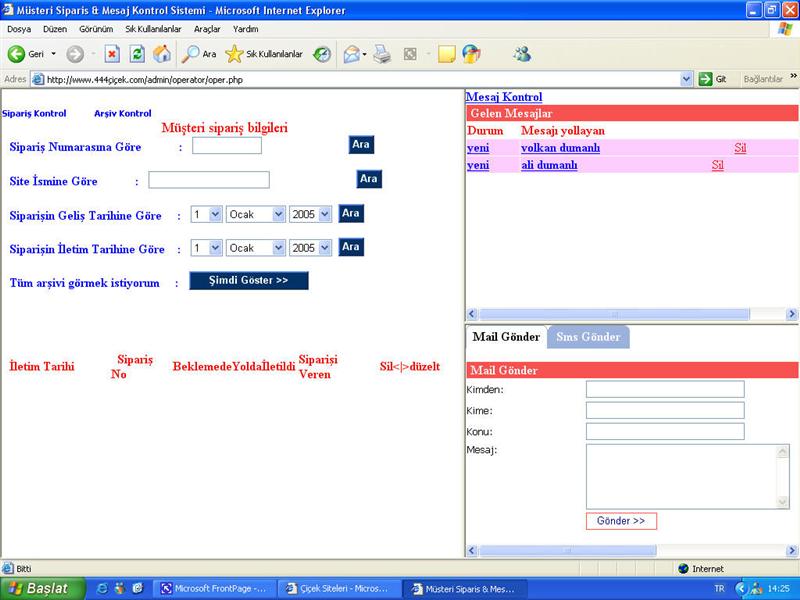Viewport: 800px width, 600px height.
Task: Switch to Microsoft FrontPage taskbar window
Action: pos(215,588)
